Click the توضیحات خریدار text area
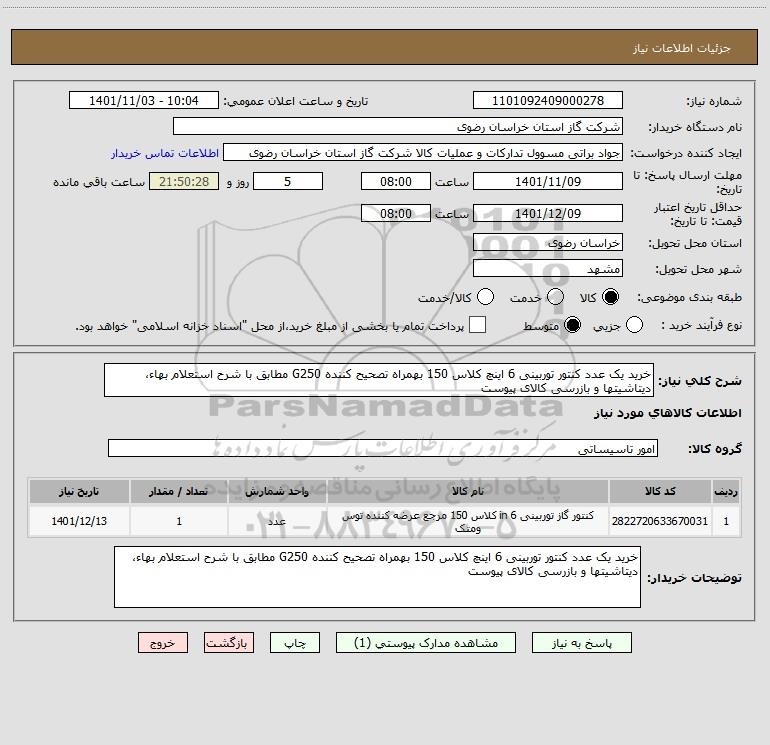770x745 pixels. pyautogui.click(x=377, y=577)
